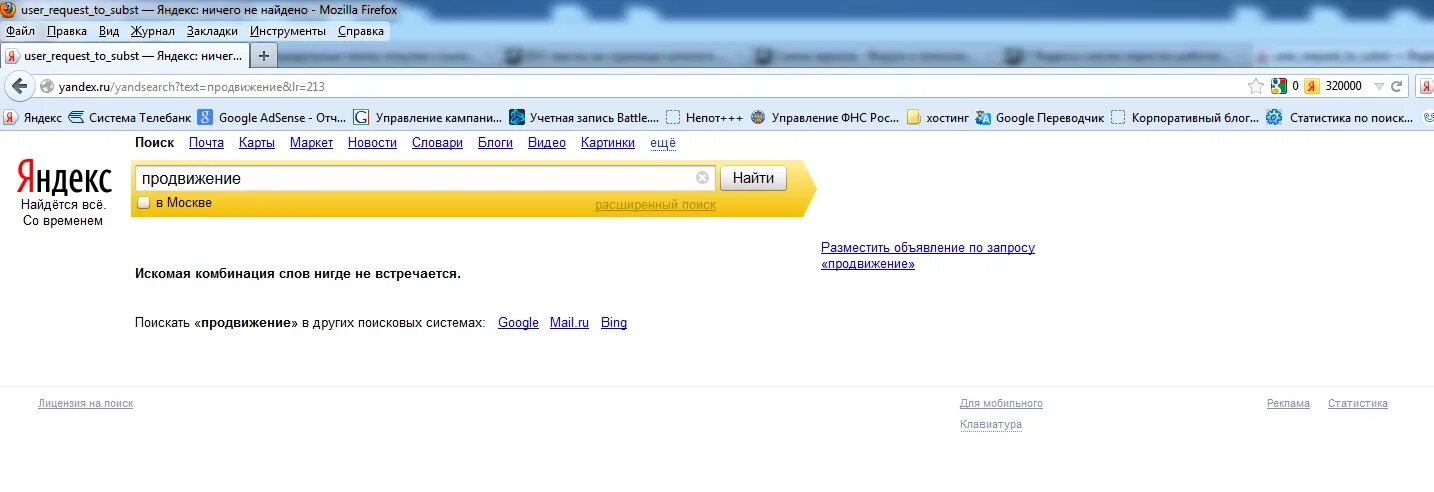Viewport: 1434px width, 492px height.
Task: Click the globe site identity icon
Action: click(46, 87)
